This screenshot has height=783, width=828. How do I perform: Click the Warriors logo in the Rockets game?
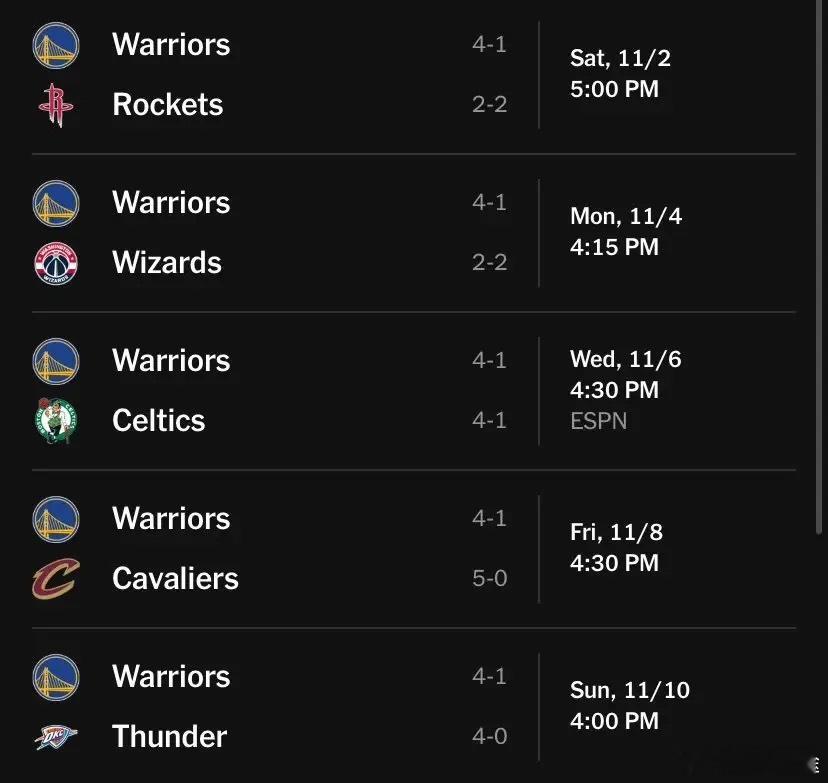(56, 45)
